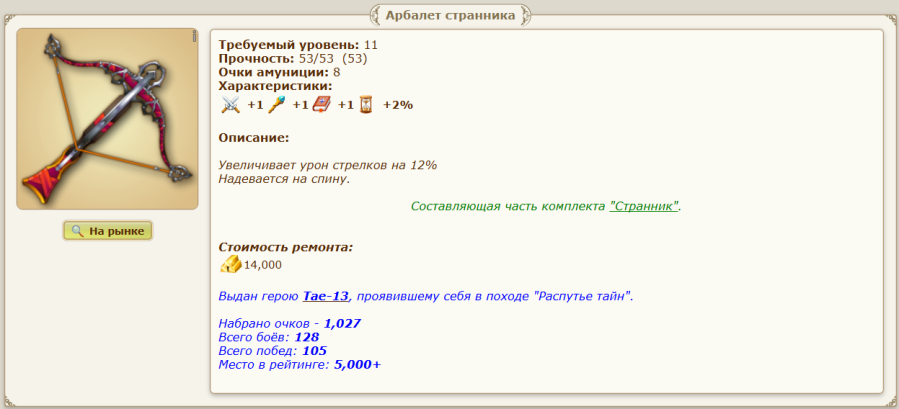Click the Увеличивает урон стрелков на 12% text
The height and width of the screenshot is (409, 899).
(328, 165)
